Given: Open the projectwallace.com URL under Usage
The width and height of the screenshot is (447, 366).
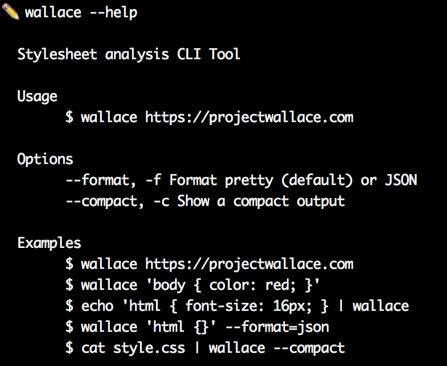Looking at the screenshot, I should 249,118.
